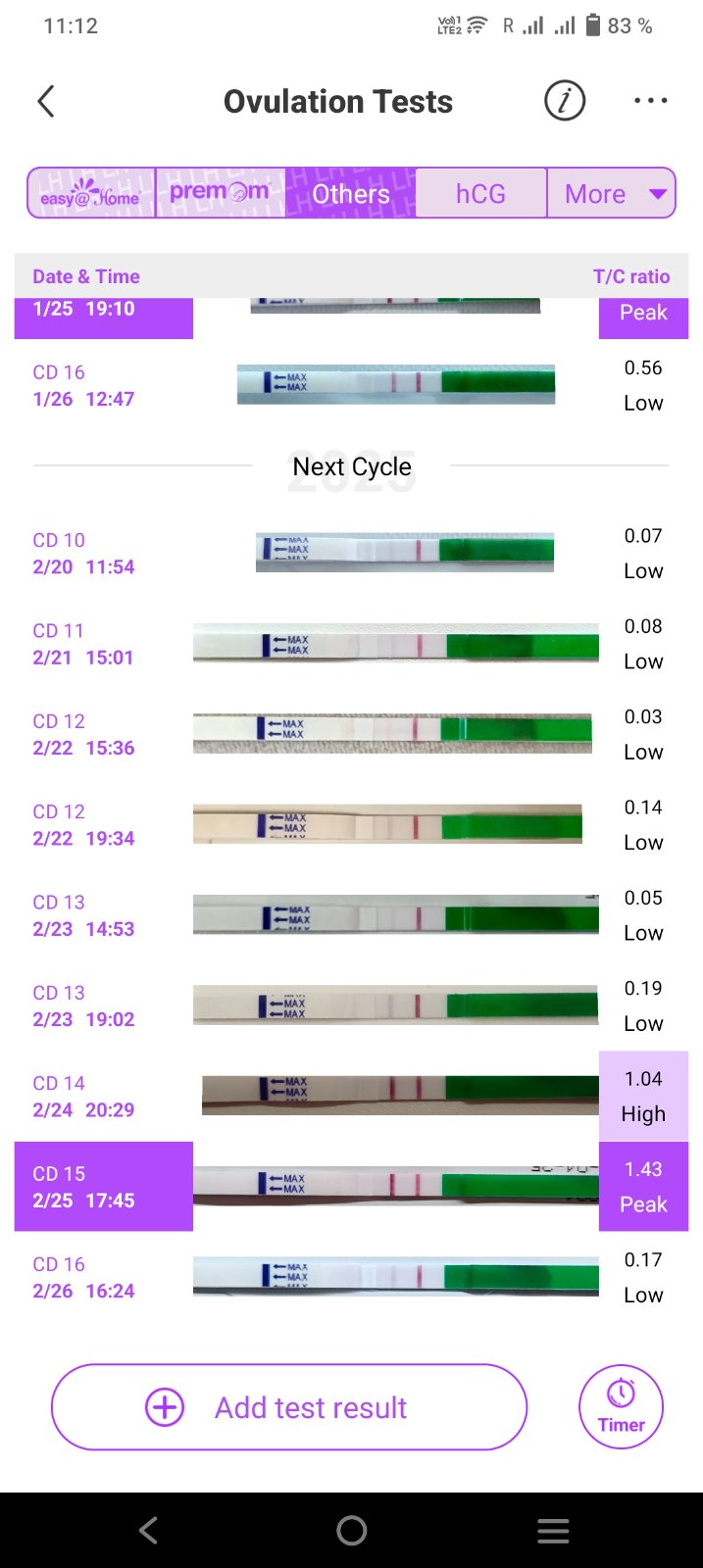The image size is (703, 1568).
Task: Open the CD 15 Peak row dated 2/25
Action: pos(103,1187)
